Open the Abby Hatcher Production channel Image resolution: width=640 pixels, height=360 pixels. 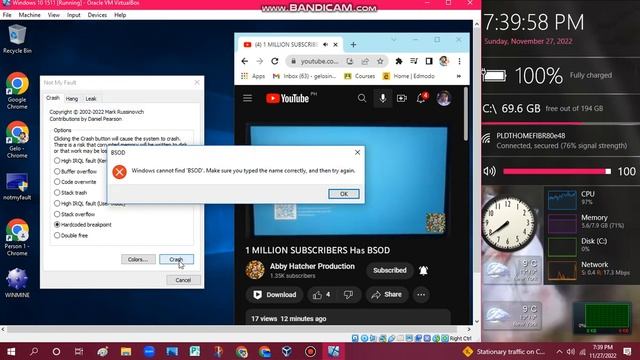point(312,266)
